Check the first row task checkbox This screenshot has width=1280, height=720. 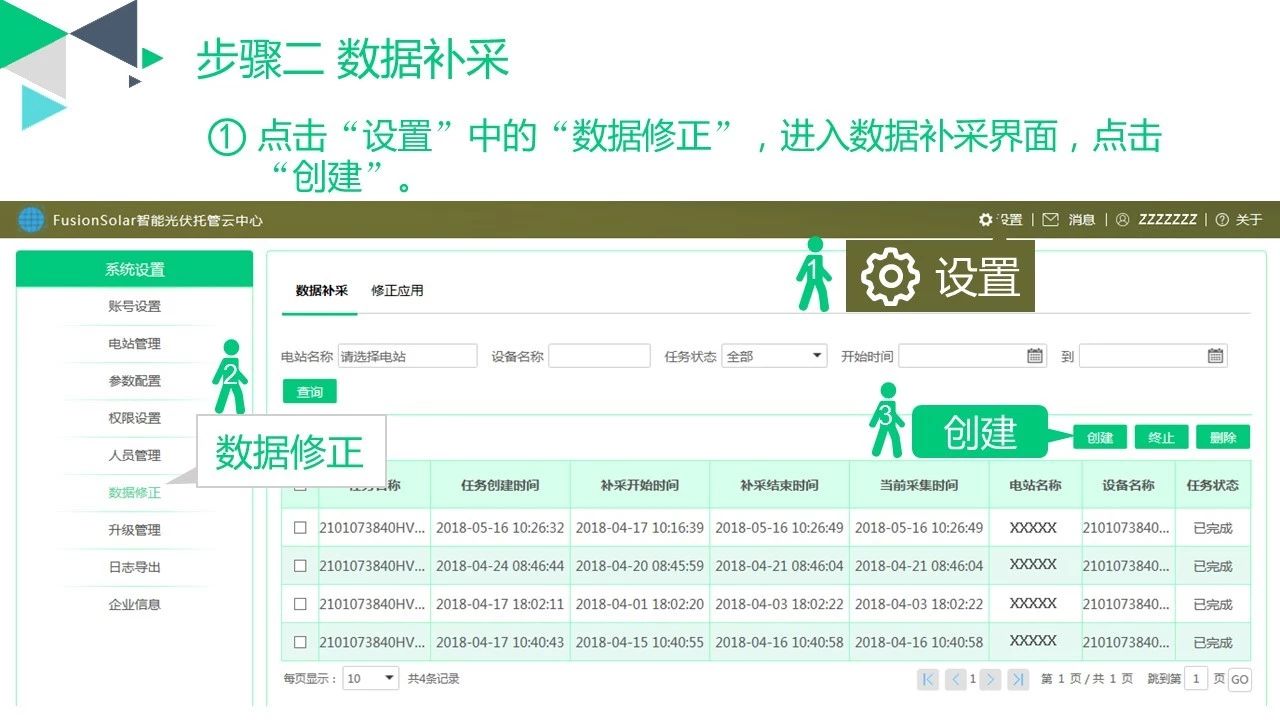tap(300, 527)
